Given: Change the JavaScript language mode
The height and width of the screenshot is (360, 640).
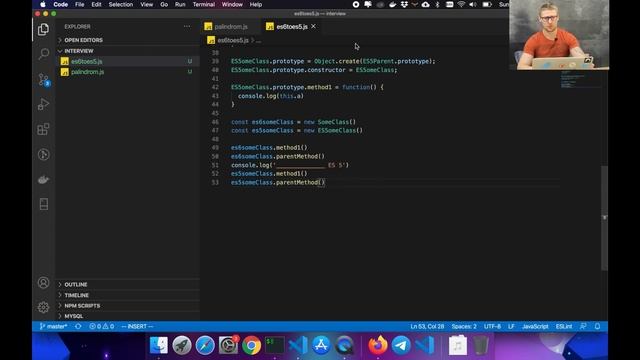Looking at the screenshot, I should (x=535, y=327).
